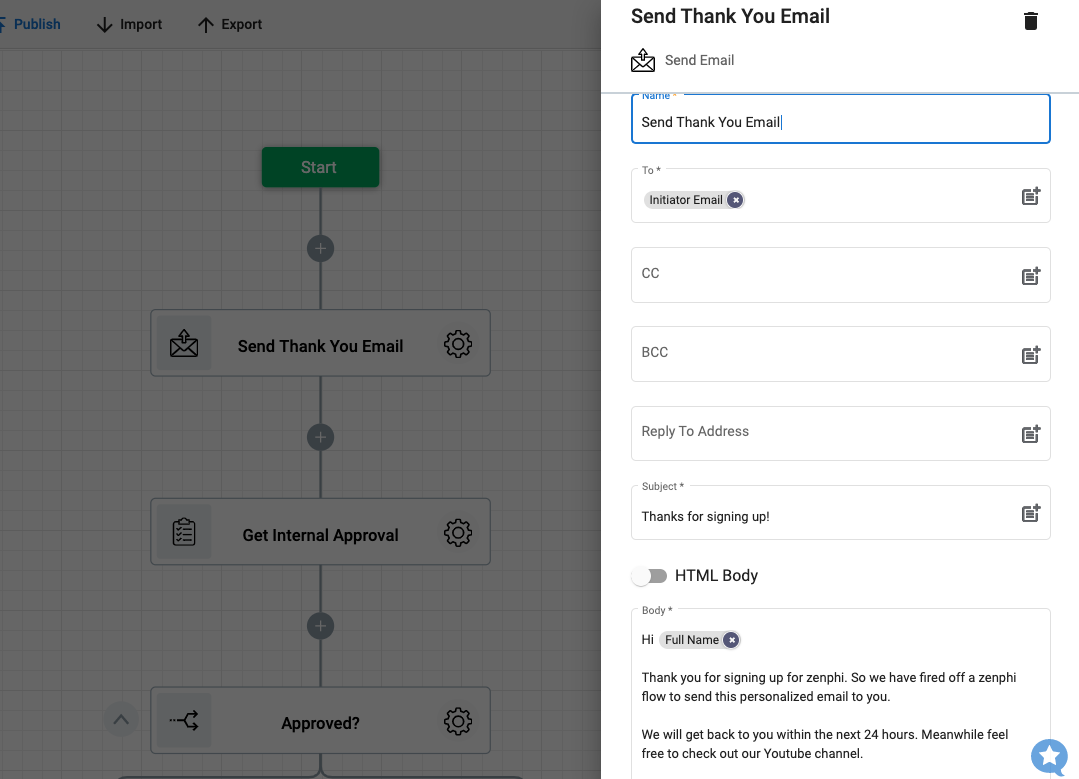Open the token picker for Reply To Address
The height and width of the screenshot is (779, 1079).
(1030, 434)
